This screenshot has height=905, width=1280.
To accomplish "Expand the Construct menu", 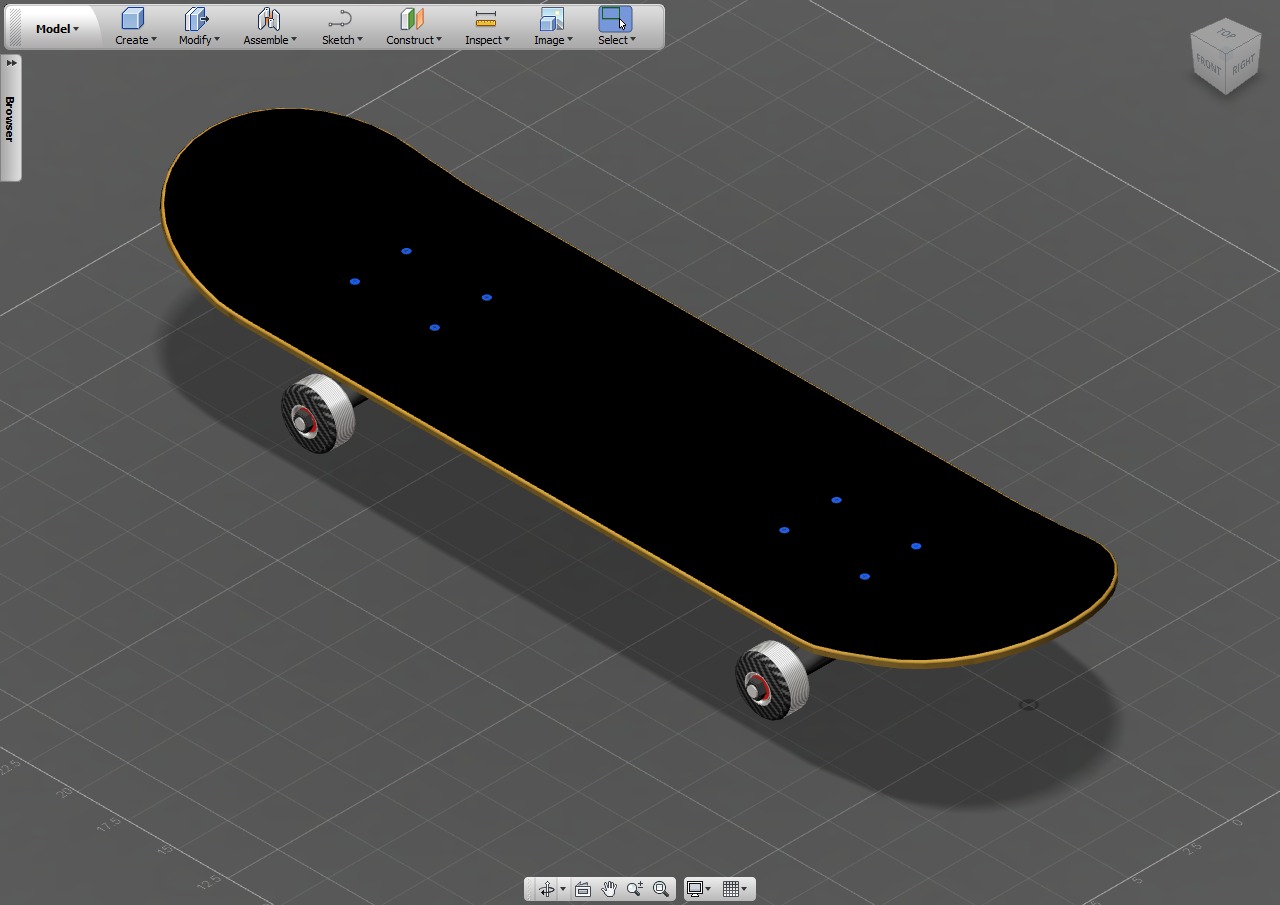I will point(413,40).
